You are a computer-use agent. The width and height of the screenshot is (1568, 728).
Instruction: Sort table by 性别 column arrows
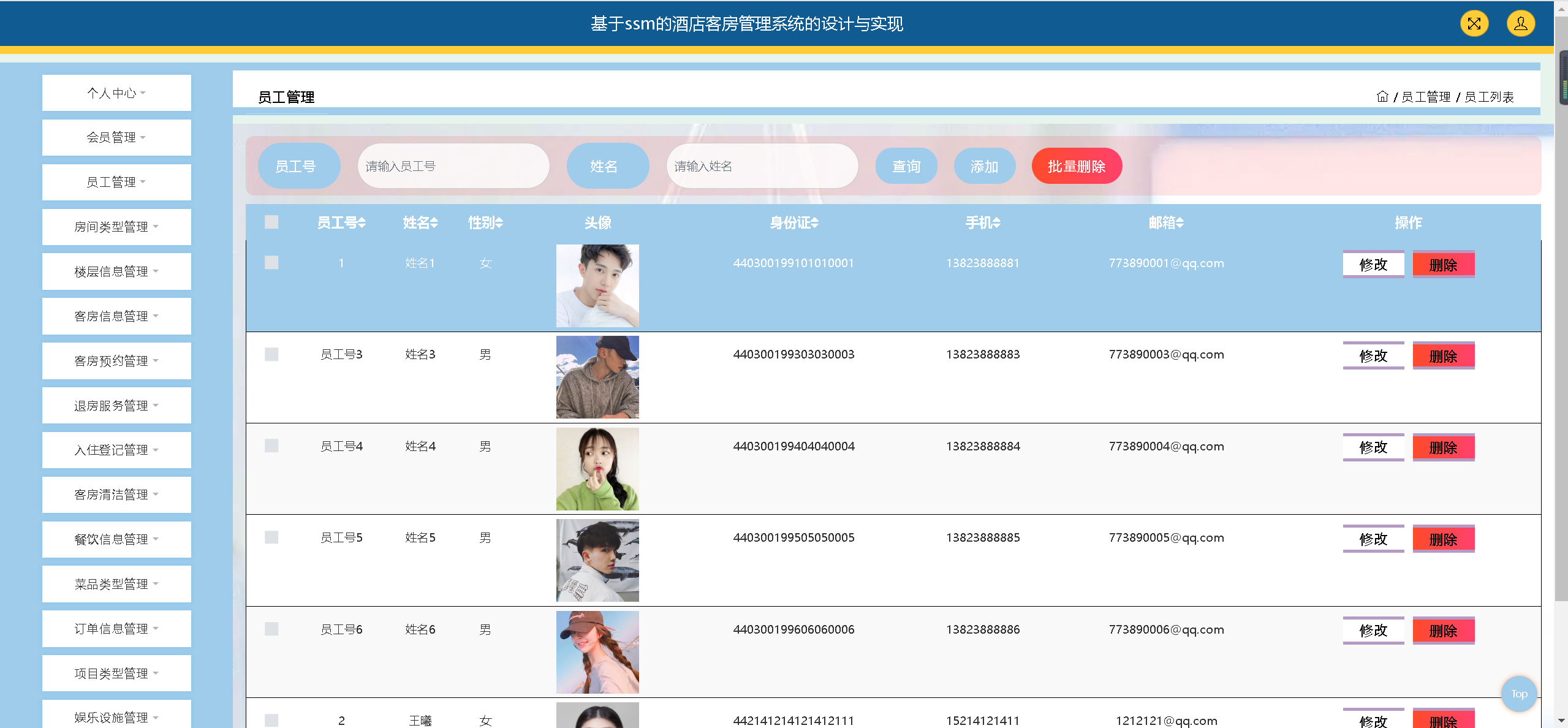tap(499, 223)
